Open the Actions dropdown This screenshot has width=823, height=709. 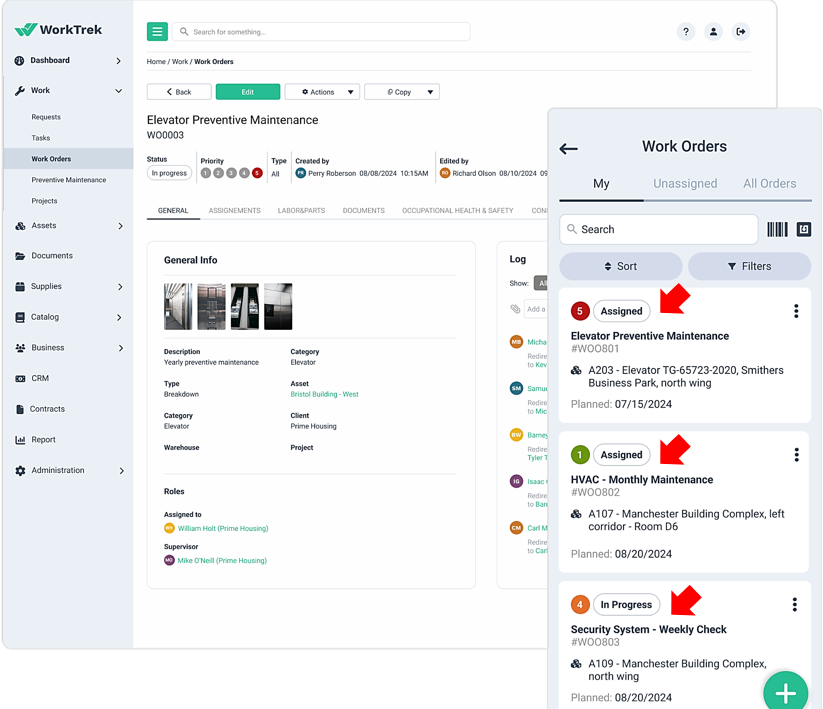click(322, 91)
